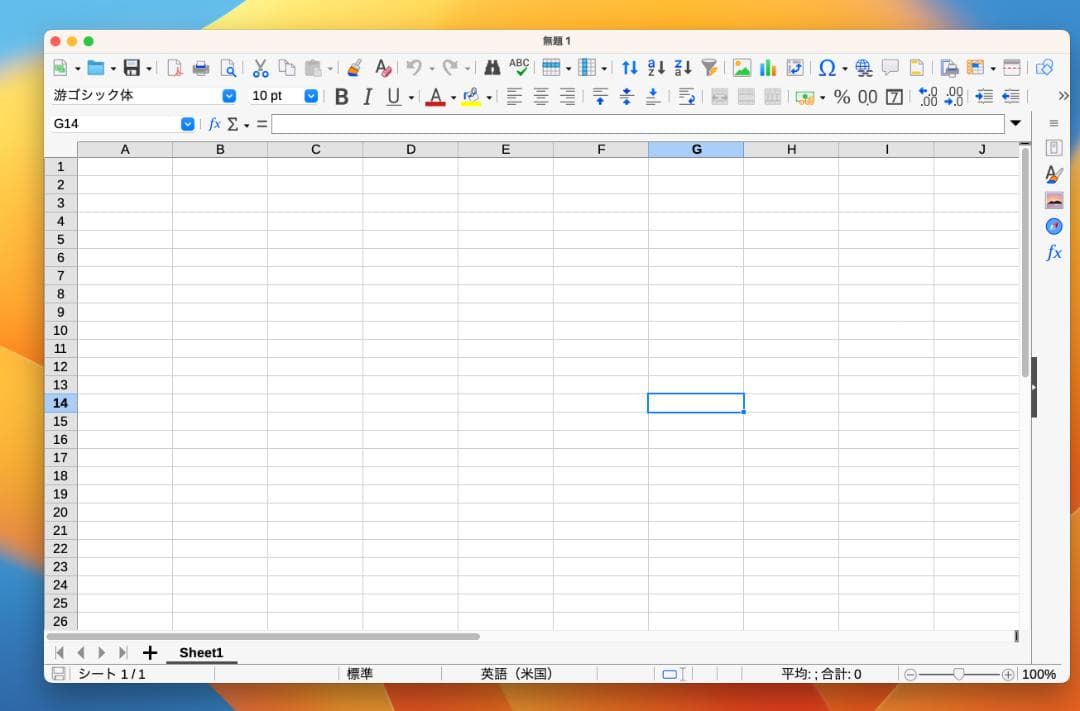The width and height of the screenshot is (1080, 711).
Task: Select column D header
Action: [x=410, y=150]
